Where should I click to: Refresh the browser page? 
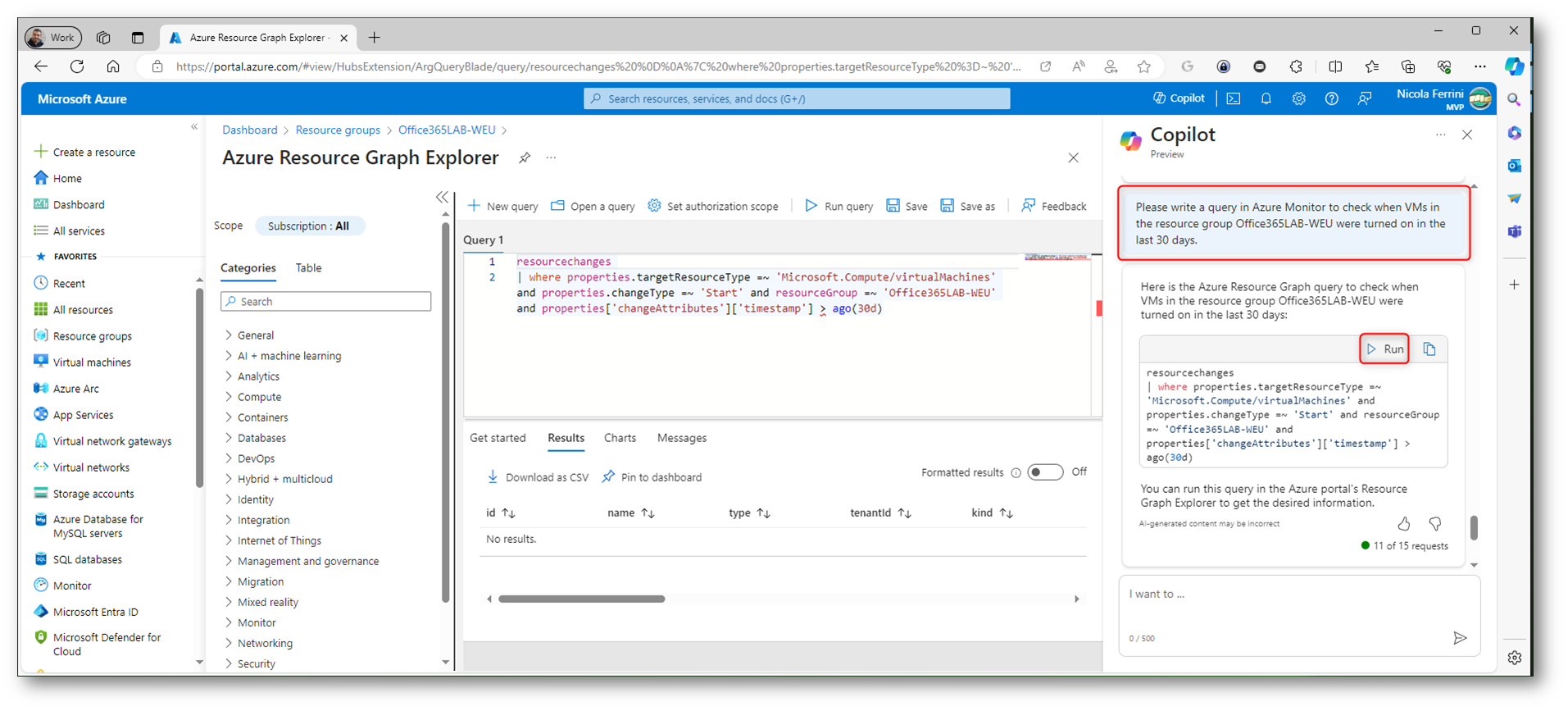pos(77,66)
